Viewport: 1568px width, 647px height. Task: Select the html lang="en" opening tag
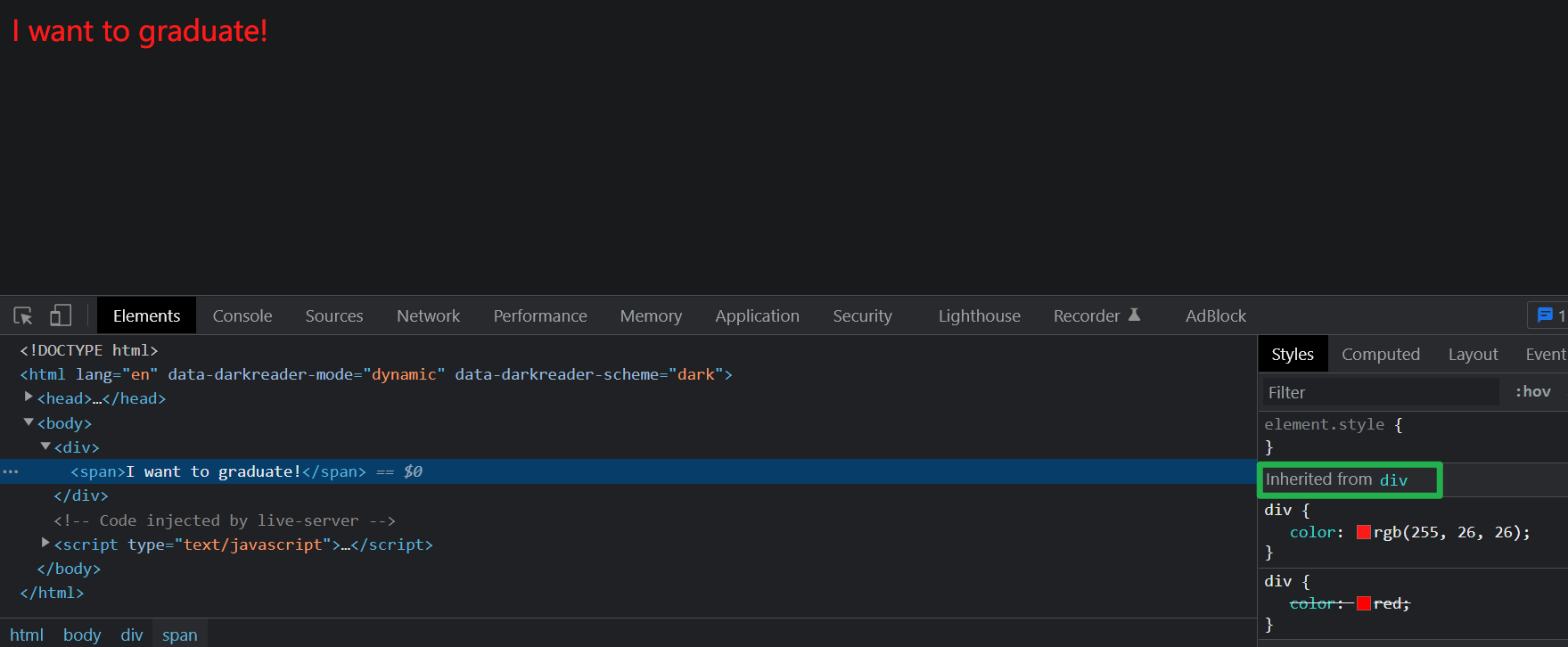point(376,374)
